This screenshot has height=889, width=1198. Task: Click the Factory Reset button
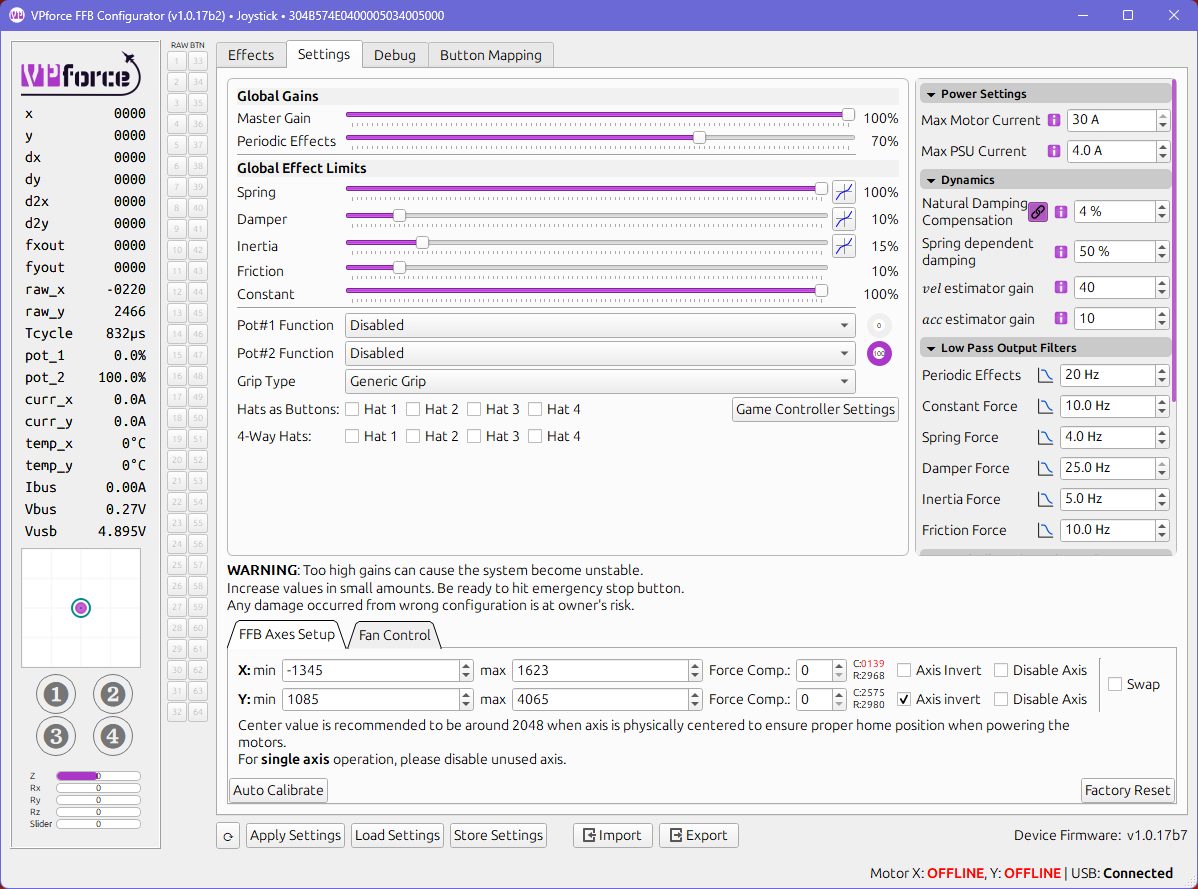(x=1127, y=790)
